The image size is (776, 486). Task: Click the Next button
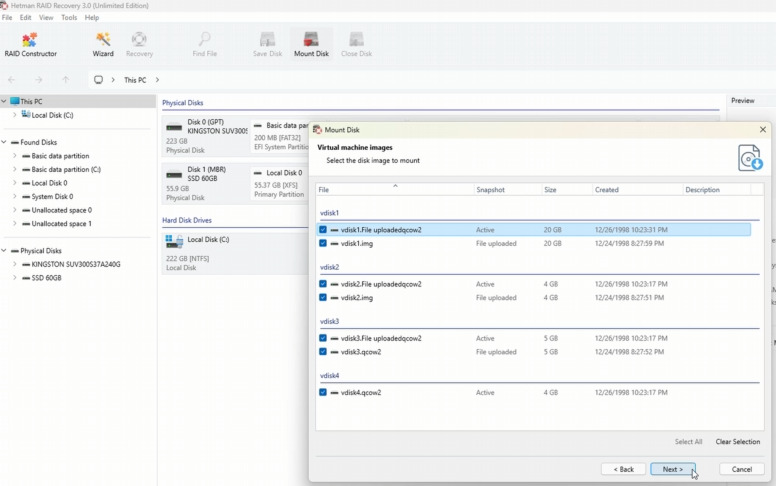(673, 469)
